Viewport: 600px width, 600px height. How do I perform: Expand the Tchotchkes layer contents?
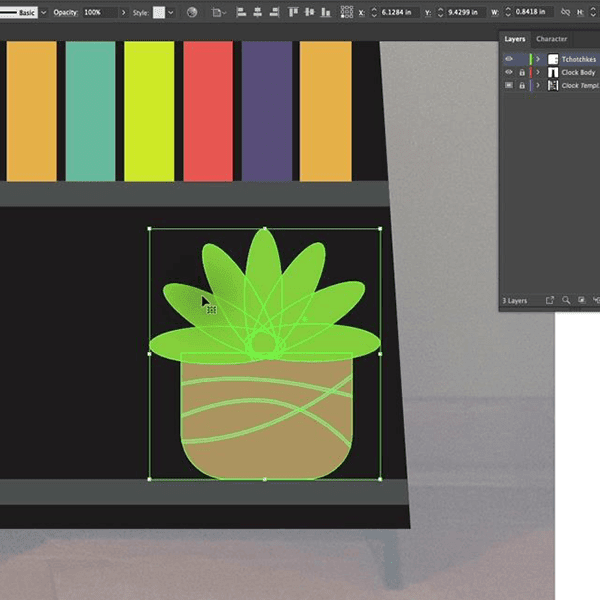(x=538, y=59)
